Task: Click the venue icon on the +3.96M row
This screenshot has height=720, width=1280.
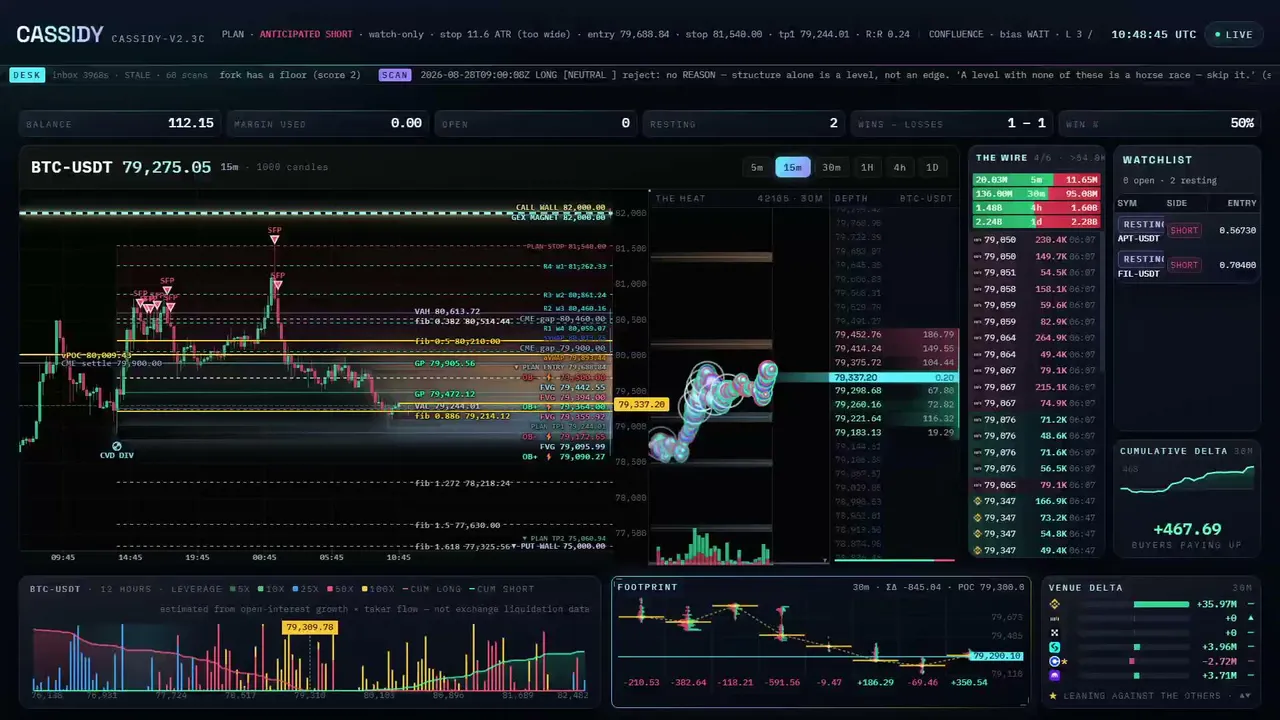Action: coord(1054,647)
